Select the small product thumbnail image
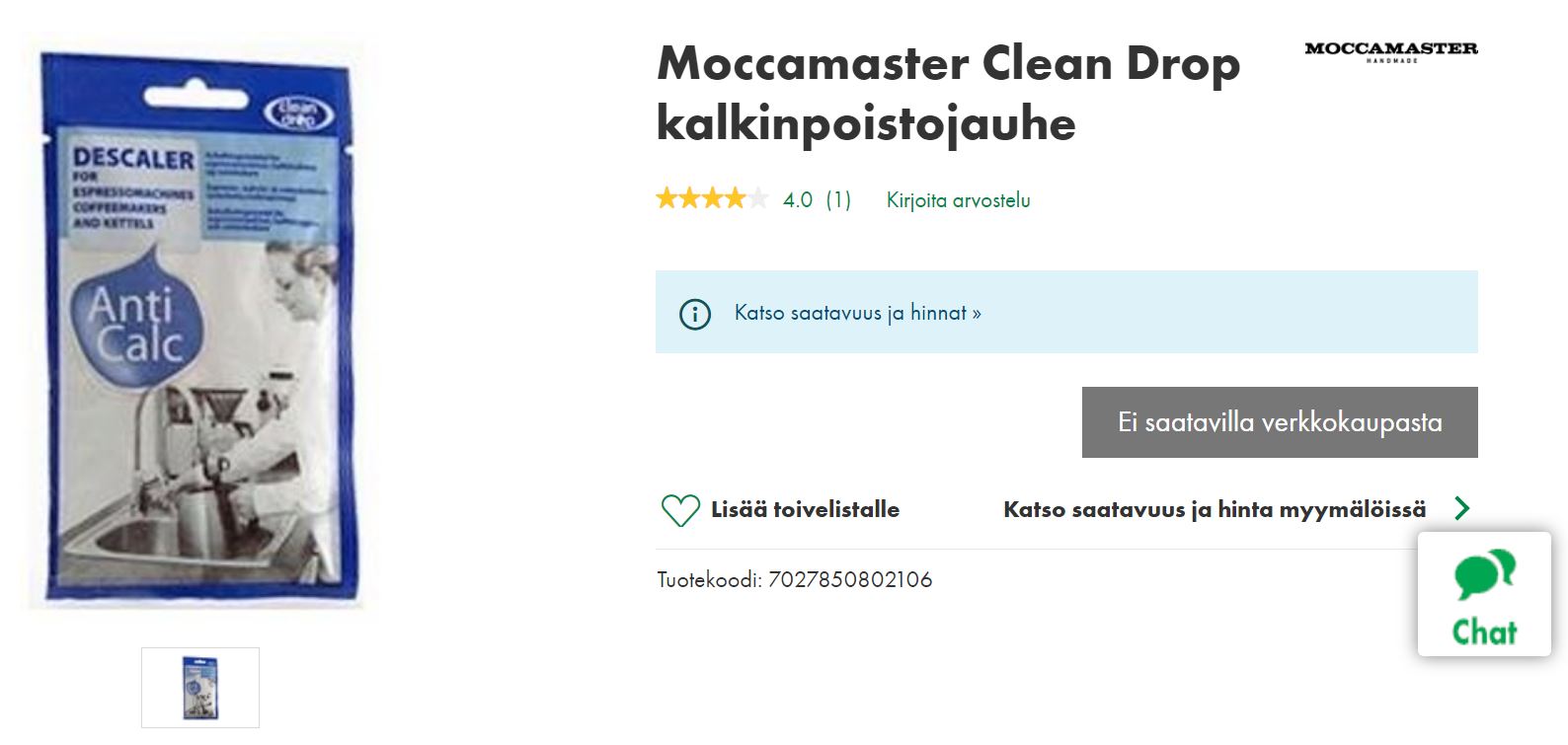The image size is (1568, 745). click(x=201, y=687)
